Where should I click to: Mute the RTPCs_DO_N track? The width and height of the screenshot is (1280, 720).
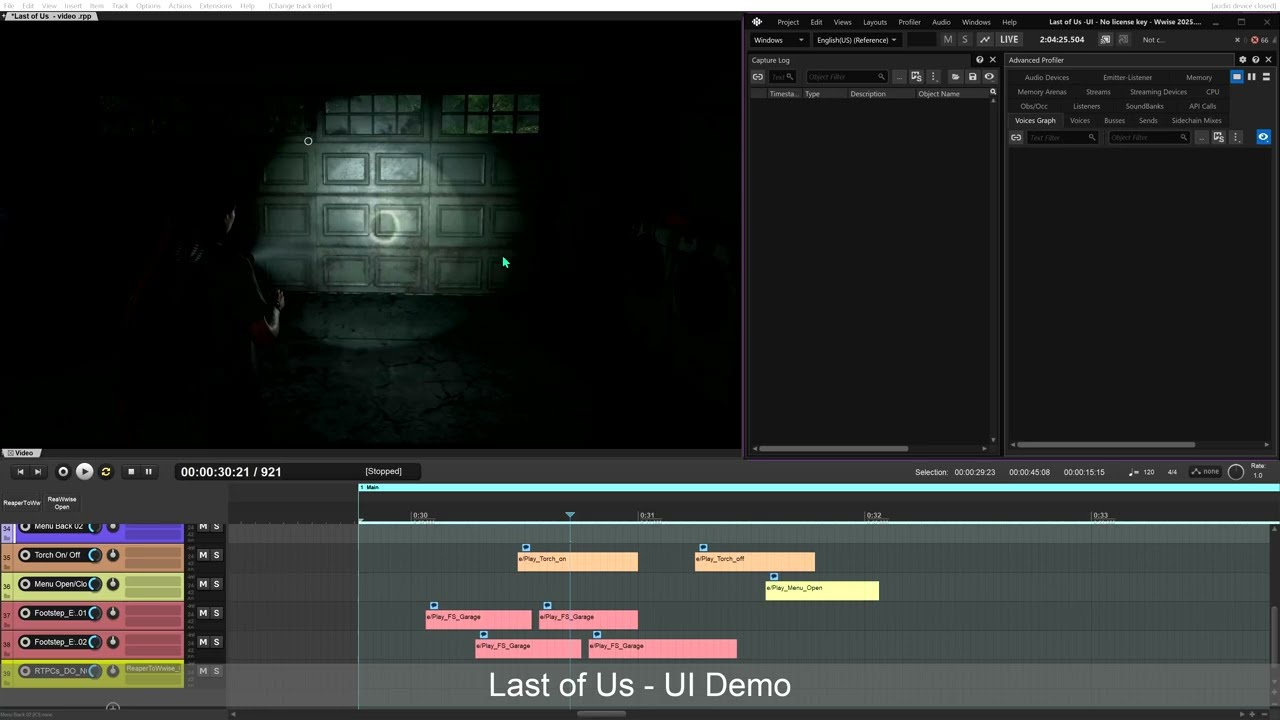(x=203, y=671)
